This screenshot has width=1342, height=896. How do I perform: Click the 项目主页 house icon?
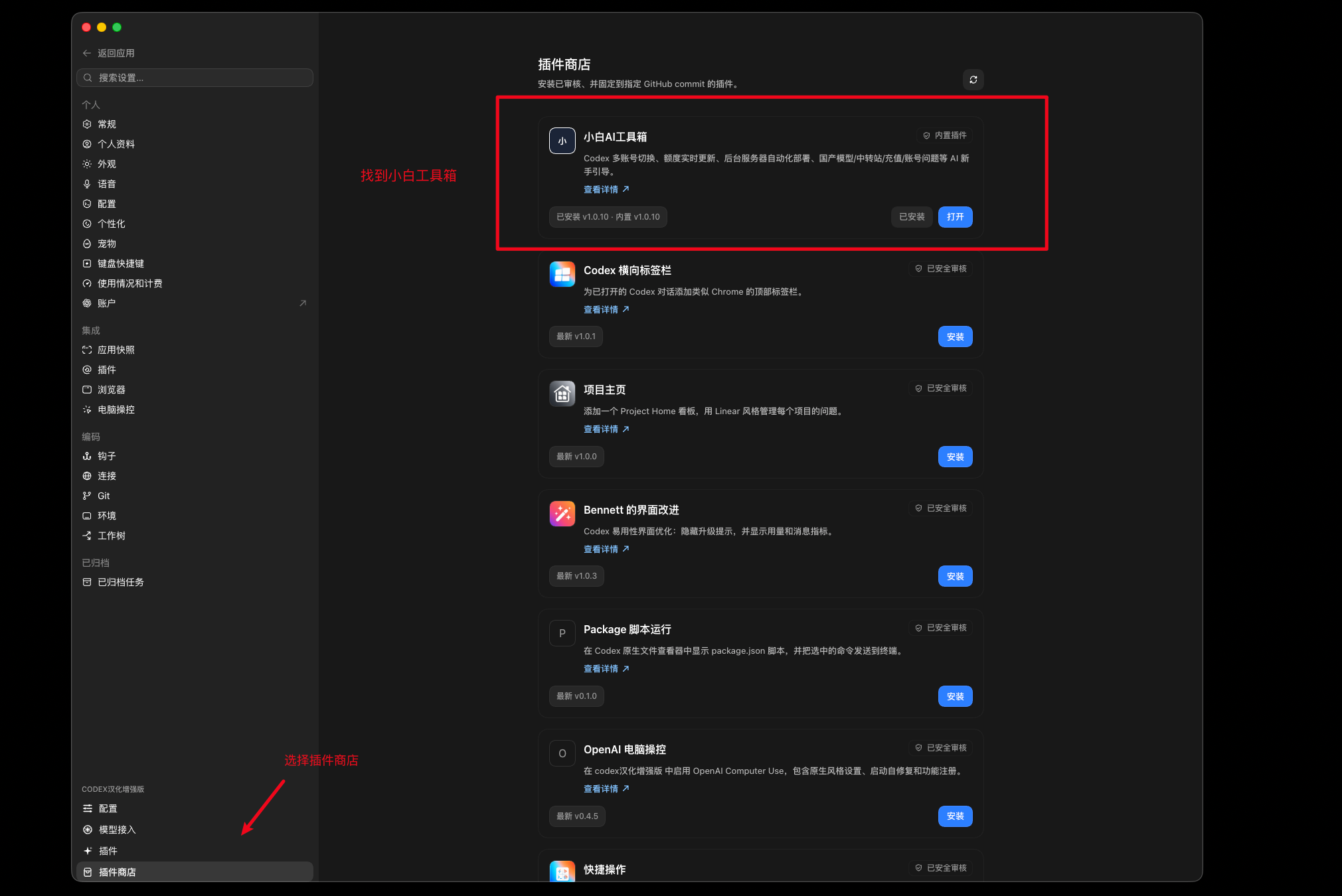tap(562, 394)
